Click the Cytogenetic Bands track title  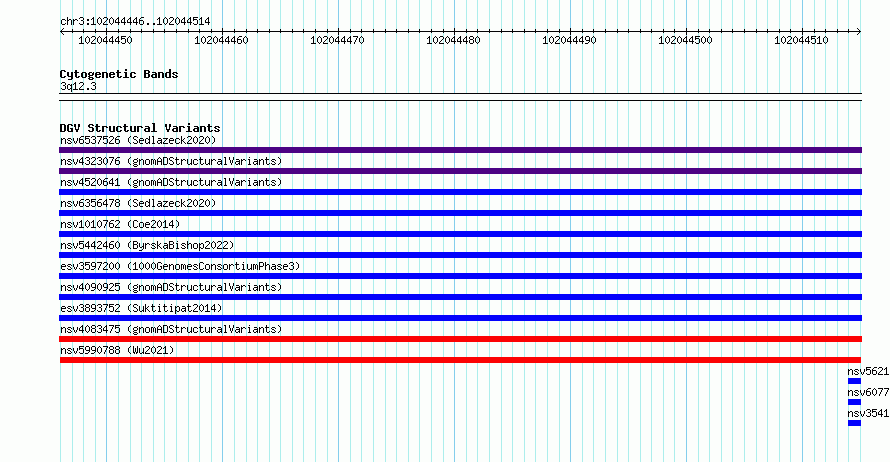point(119,74)
